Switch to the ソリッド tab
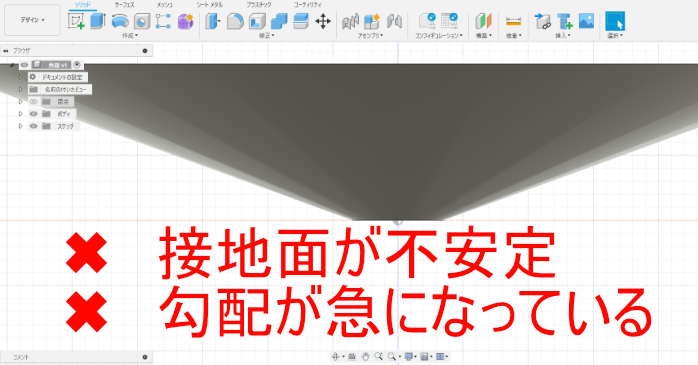Viewport: 698px width, 365px height. 83,5
